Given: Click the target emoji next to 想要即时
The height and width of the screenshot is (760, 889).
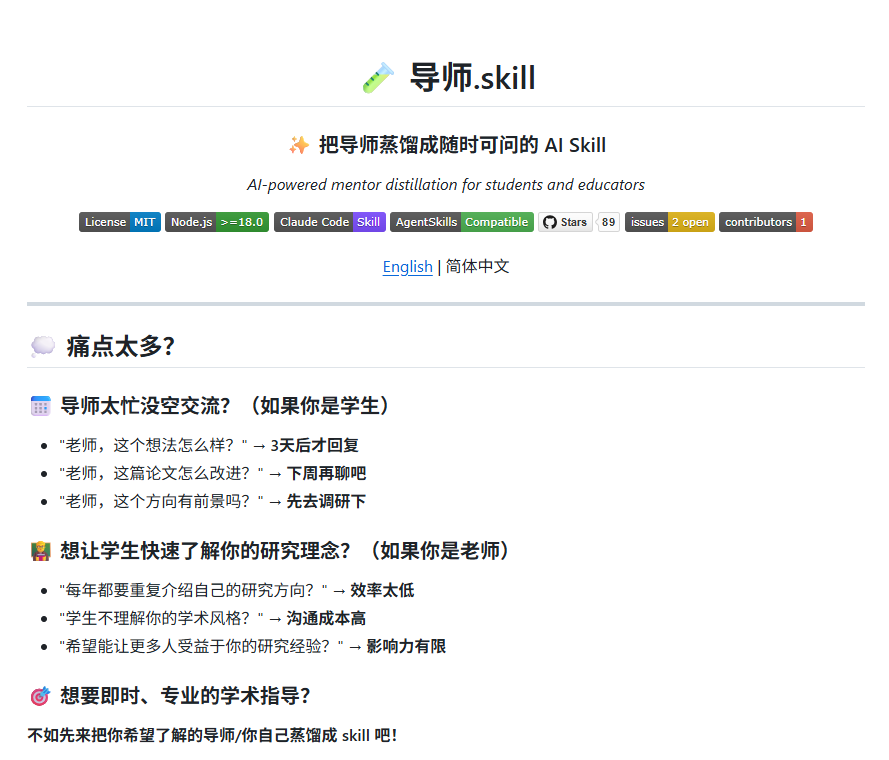Looking at the screenshot, I should [x=40, y=696].
